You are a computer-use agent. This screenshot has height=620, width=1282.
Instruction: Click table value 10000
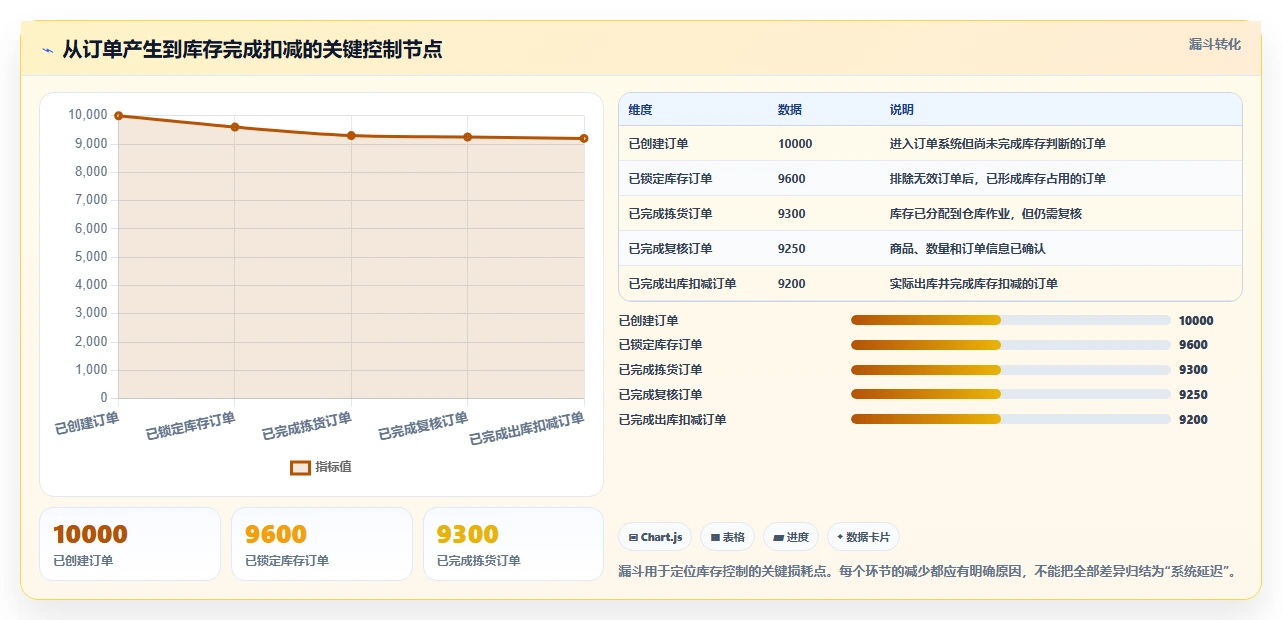tap(795, 144)
